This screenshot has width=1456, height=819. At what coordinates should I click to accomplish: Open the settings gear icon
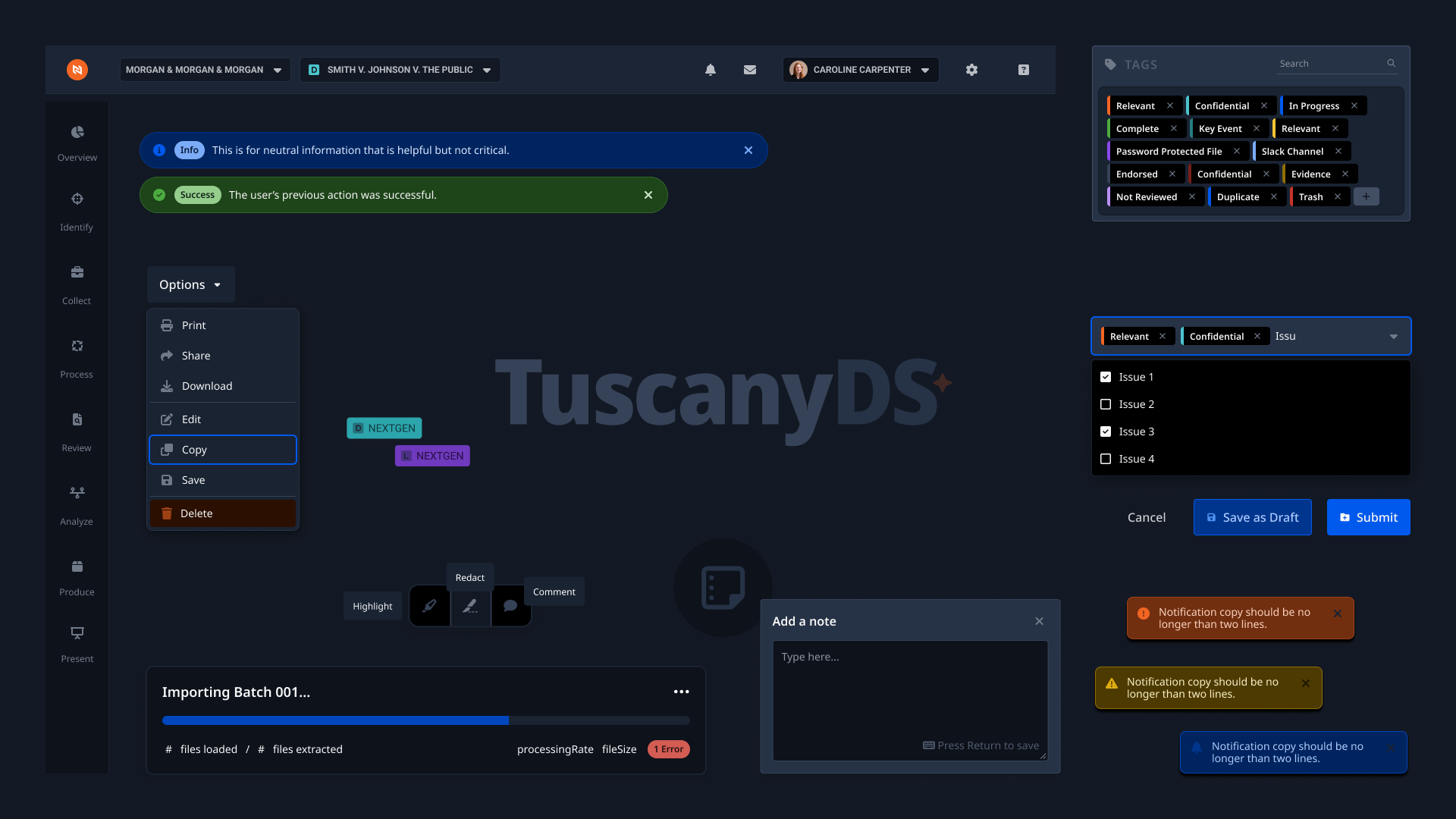pyautogui.click(x=971, y=70)
